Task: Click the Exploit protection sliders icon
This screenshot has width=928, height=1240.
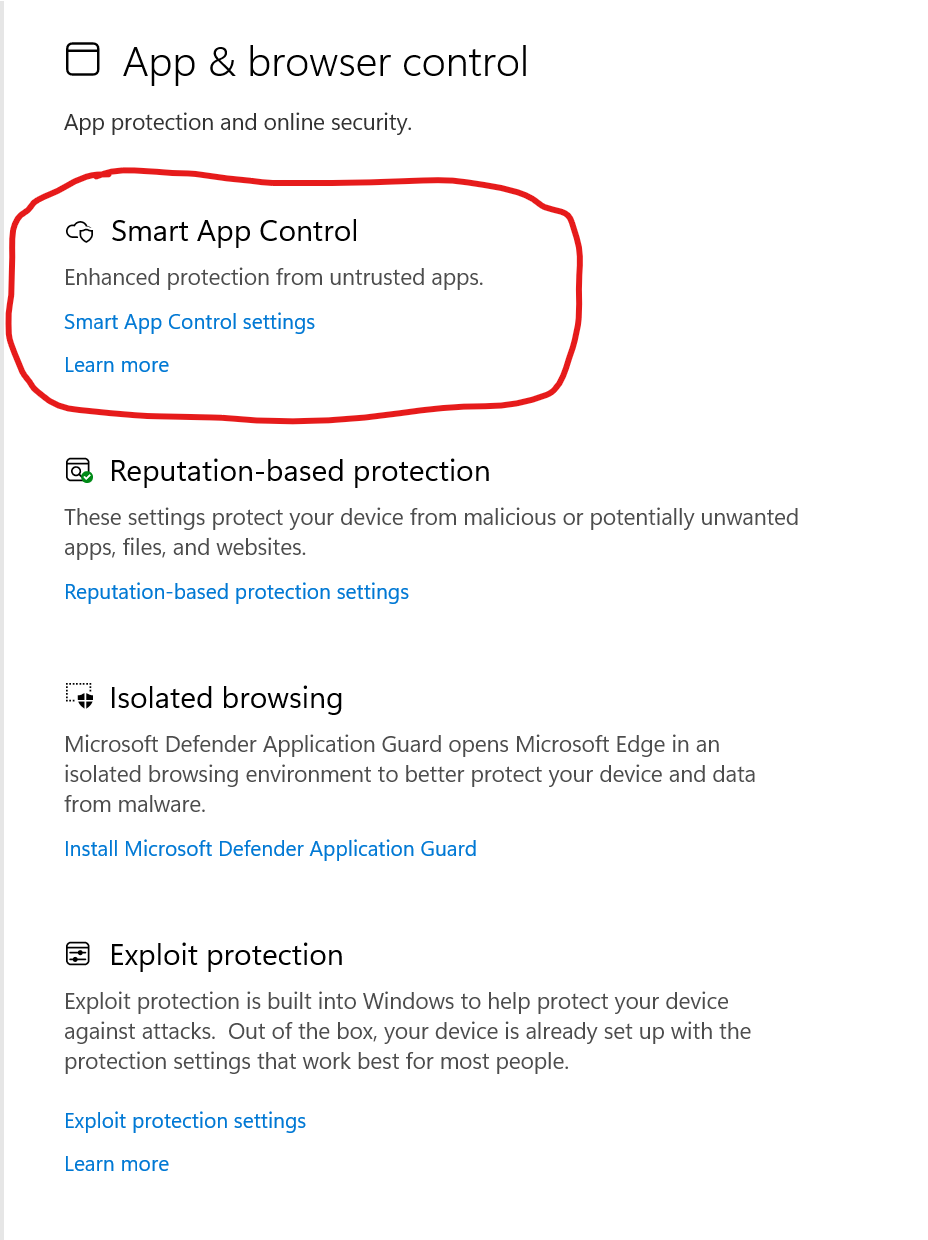Action: coord(78,954)
